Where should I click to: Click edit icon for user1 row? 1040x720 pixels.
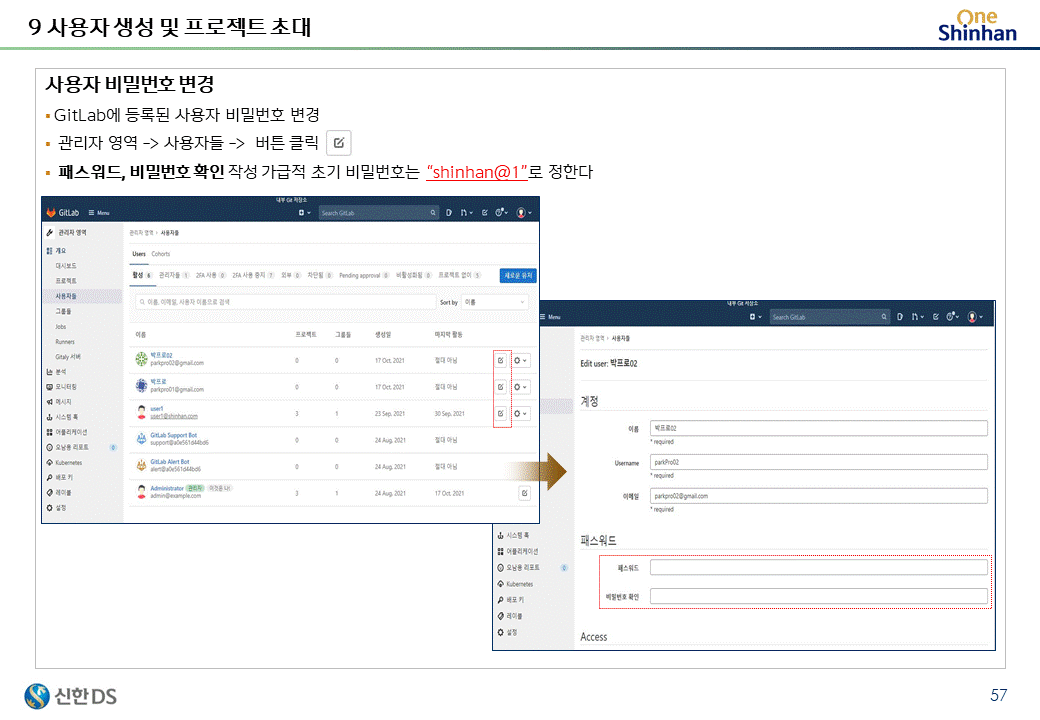point(501,414)
